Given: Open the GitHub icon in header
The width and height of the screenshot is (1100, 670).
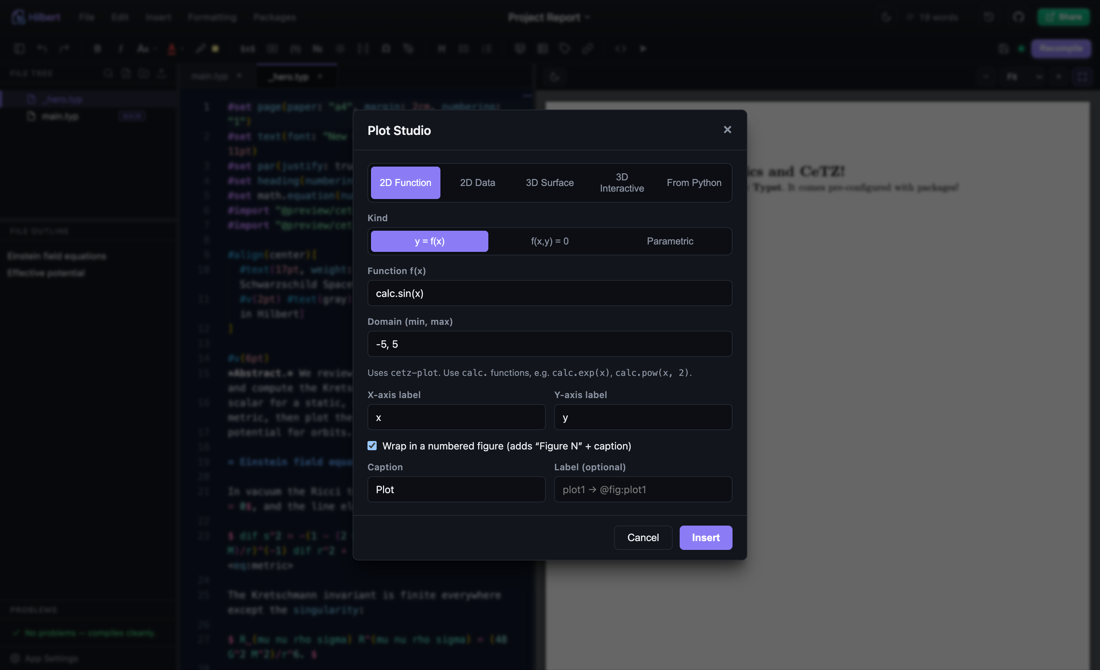Looking at the screenshot, I should 1019,17.
